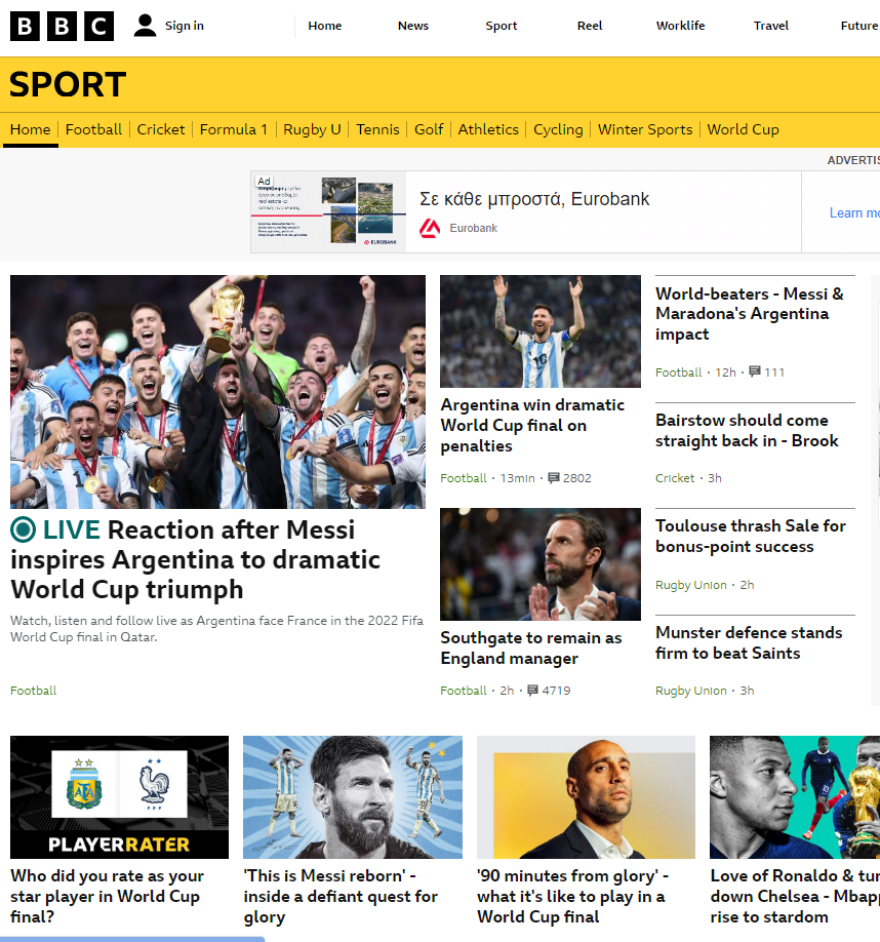The height and width of the screenshot is (942, 880).
Task: Click Learn more on Eurobank advert
Action: [854, 213]
